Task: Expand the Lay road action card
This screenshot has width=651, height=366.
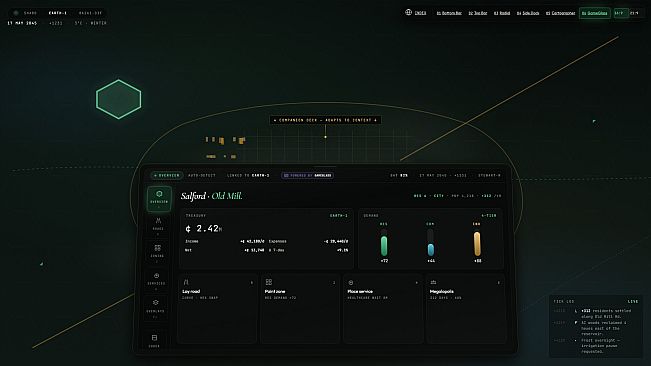Action: point(218,308)
